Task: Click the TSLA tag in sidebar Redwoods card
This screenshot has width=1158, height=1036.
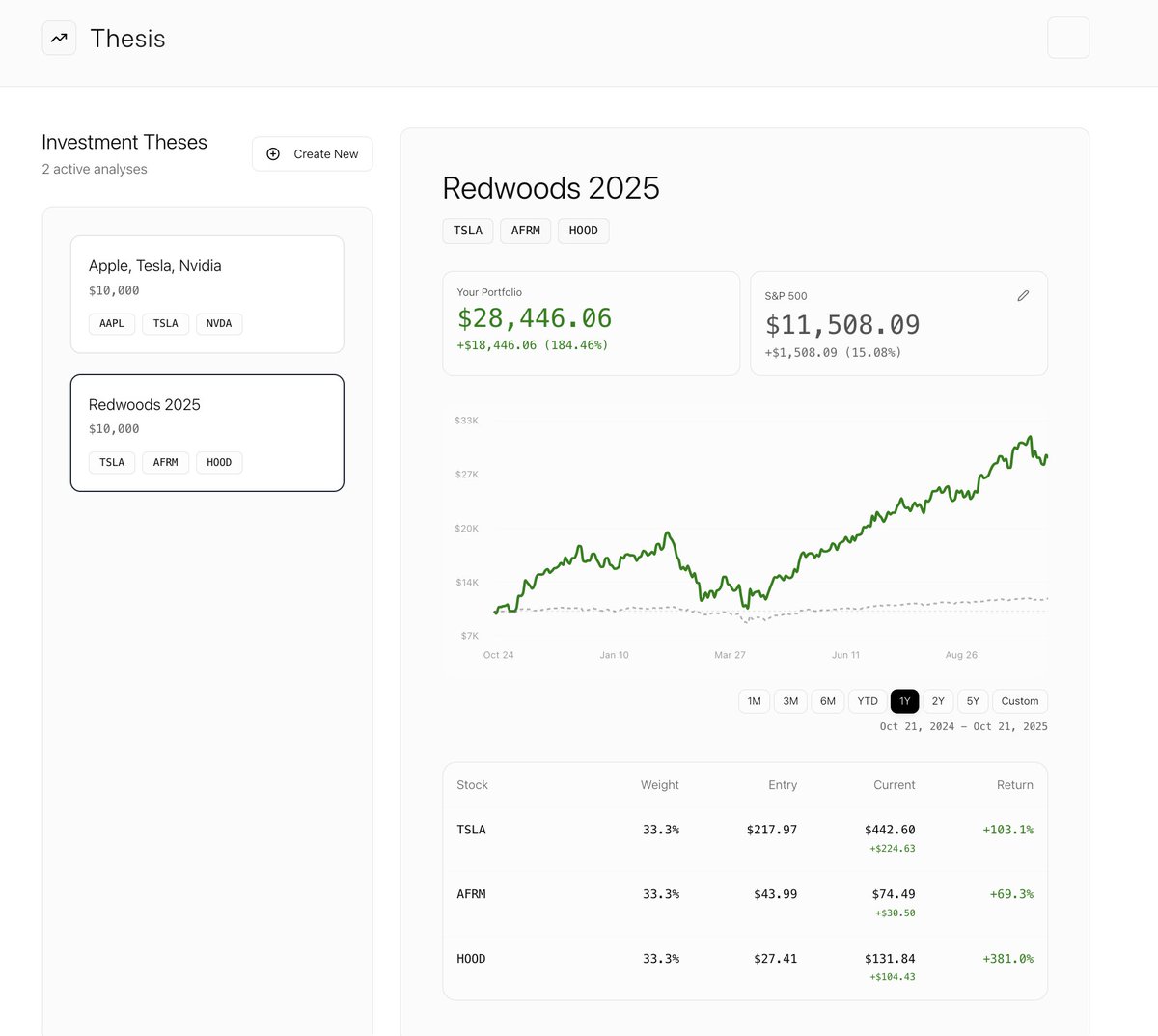Action: click(112, 463)
